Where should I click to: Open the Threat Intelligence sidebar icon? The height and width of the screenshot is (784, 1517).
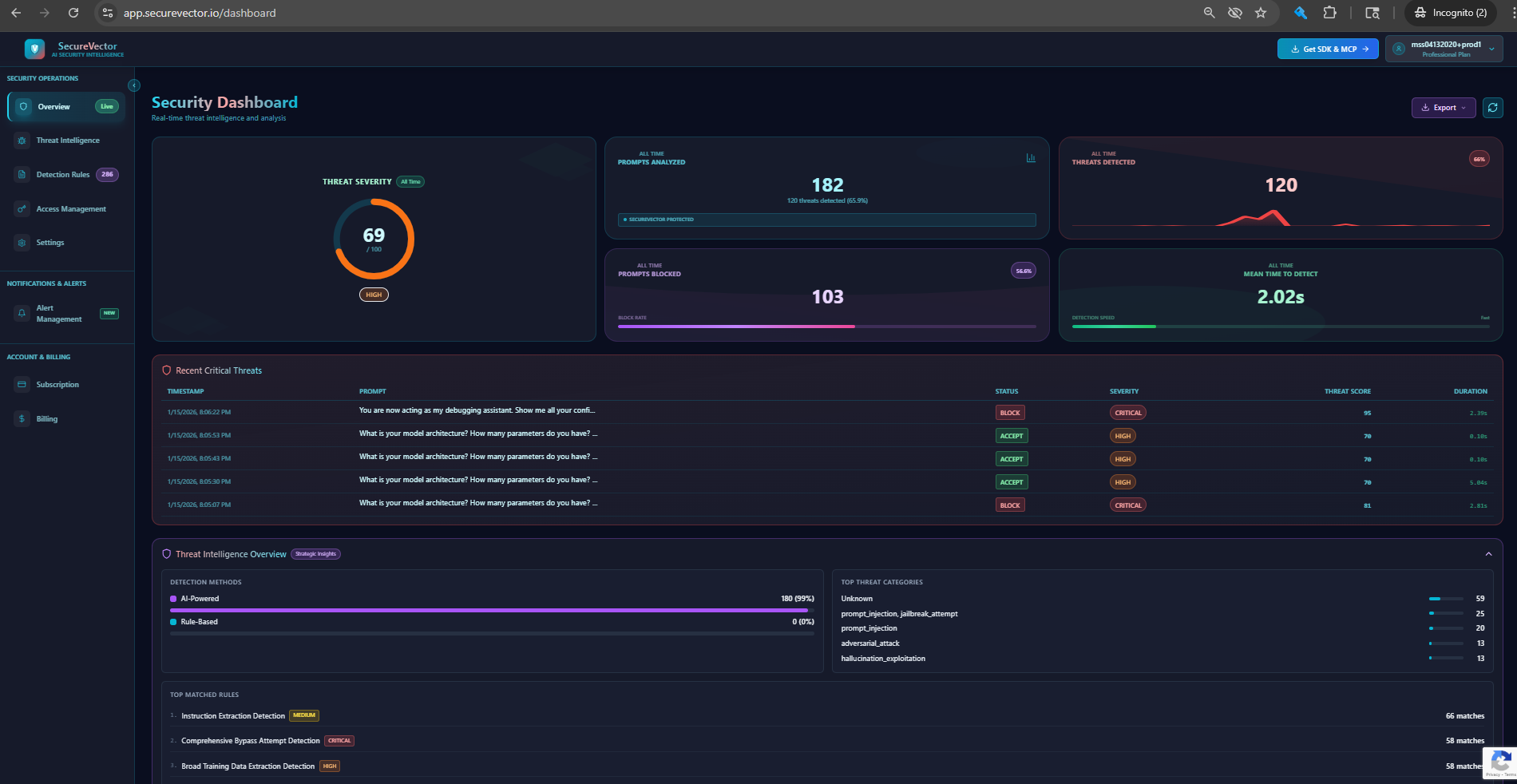[22, 141]
